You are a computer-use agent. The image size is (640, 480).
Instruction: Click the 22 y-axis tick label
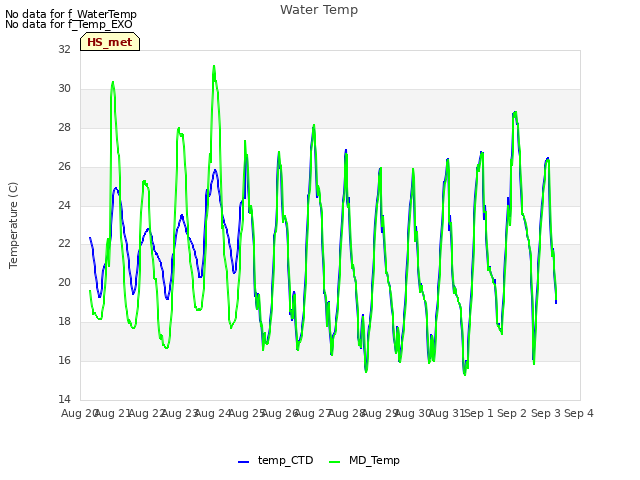[64, 244]
